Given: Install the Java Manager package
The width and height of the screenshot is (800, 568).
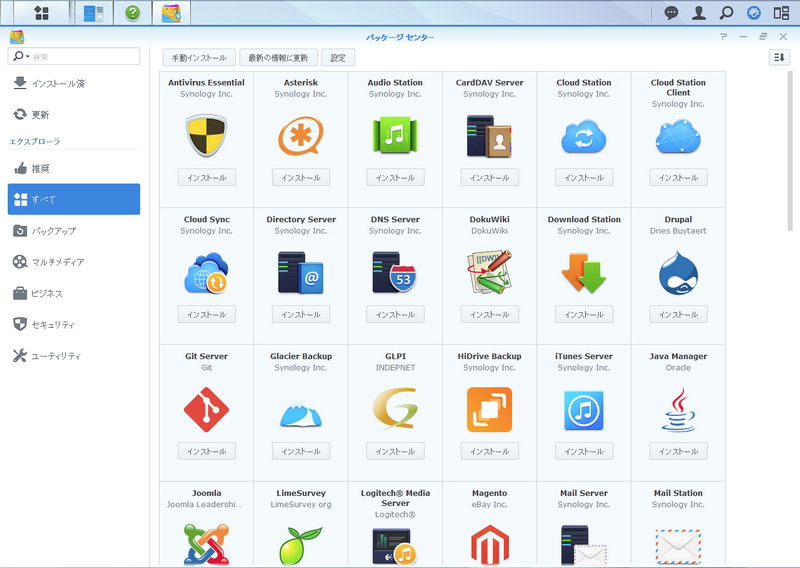Looking at the screenshot, I should [x=678, y=451].
